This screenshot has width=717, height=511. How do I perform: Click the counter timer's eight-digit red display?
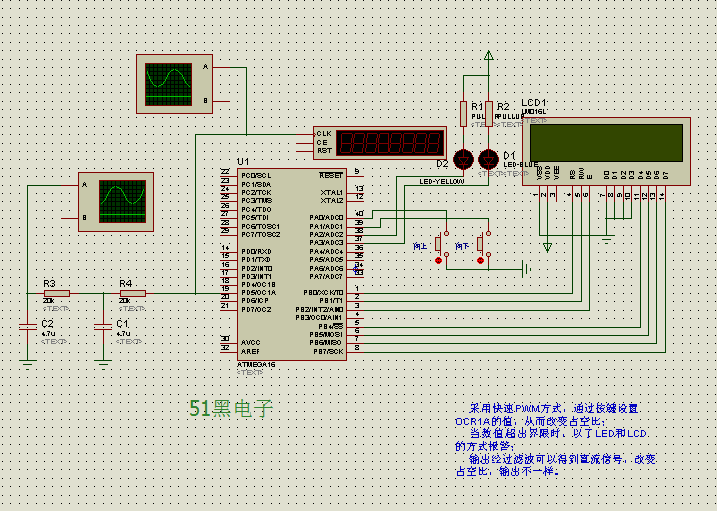point(390,143)
